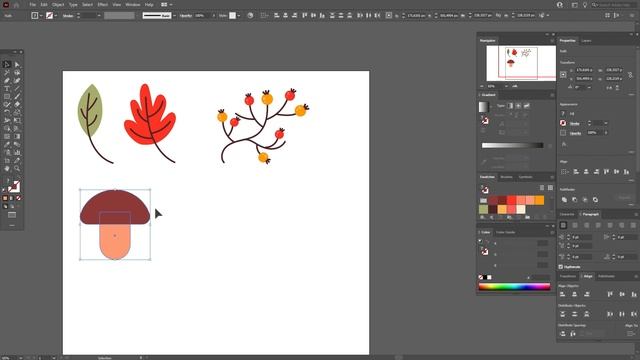640x360 pixels.
Task: Open the Window menu
Action: coord(133,4)
